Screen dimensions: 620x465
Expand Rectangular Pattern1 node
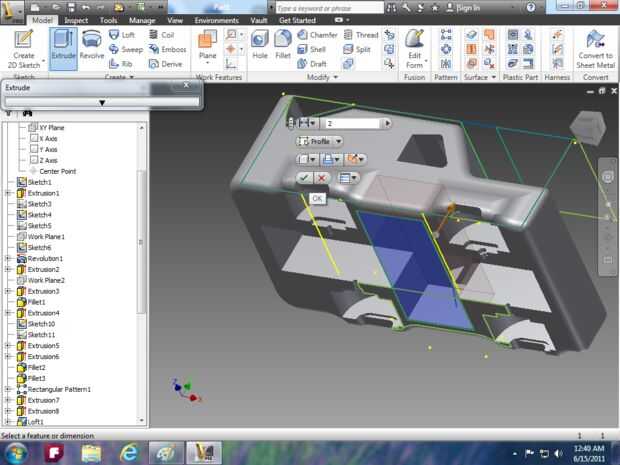click(8, 389)
